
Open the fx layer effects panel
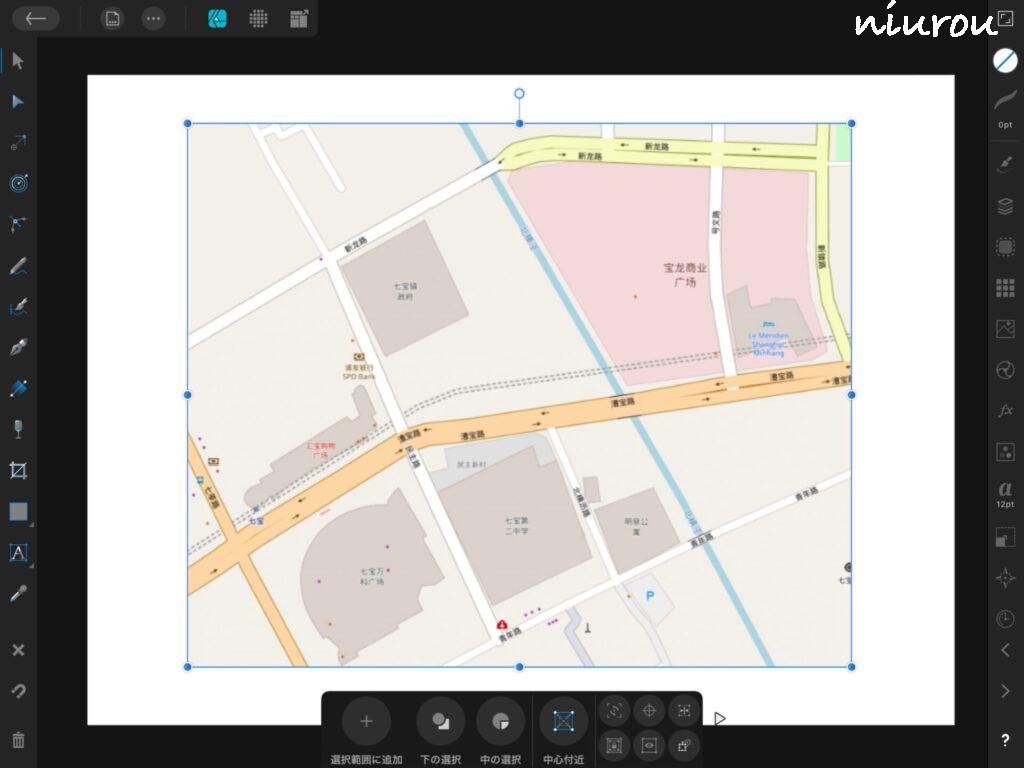pos(1005,411)
